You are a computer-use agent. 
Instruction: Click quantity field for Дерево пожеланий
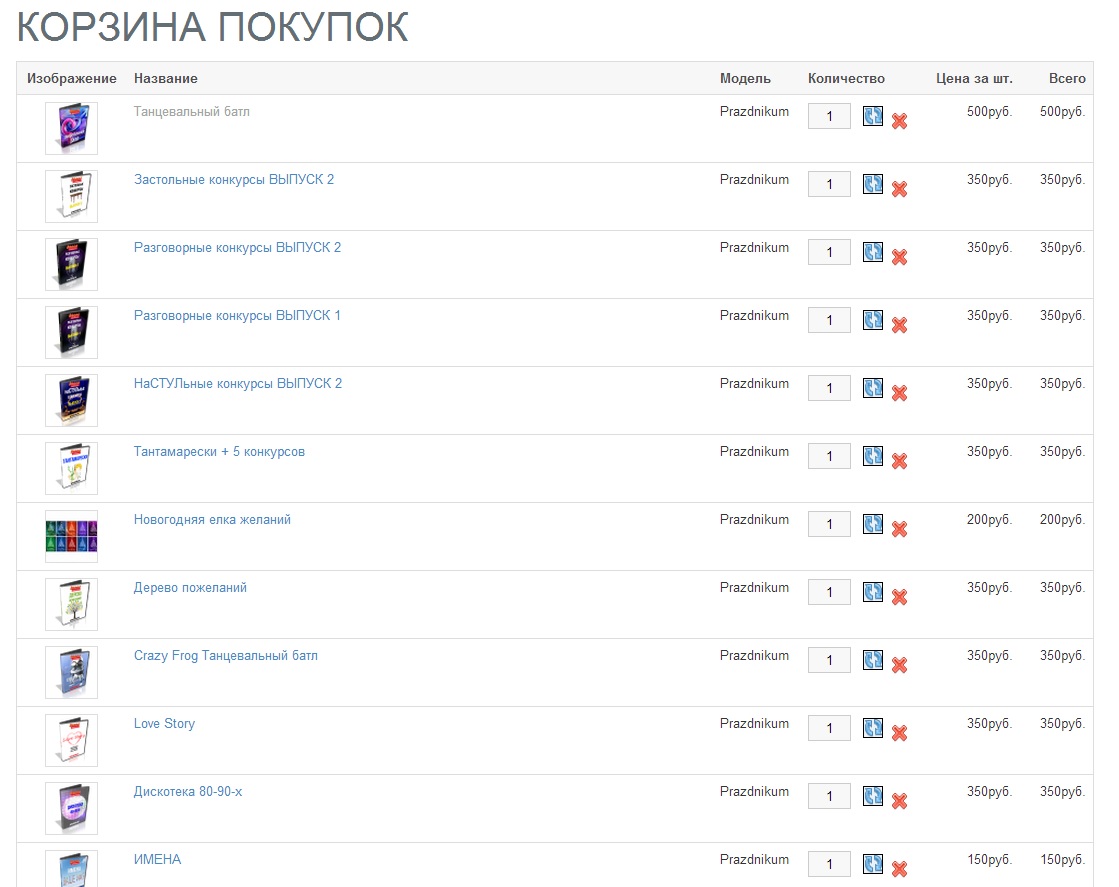click(x=829, y=592)
